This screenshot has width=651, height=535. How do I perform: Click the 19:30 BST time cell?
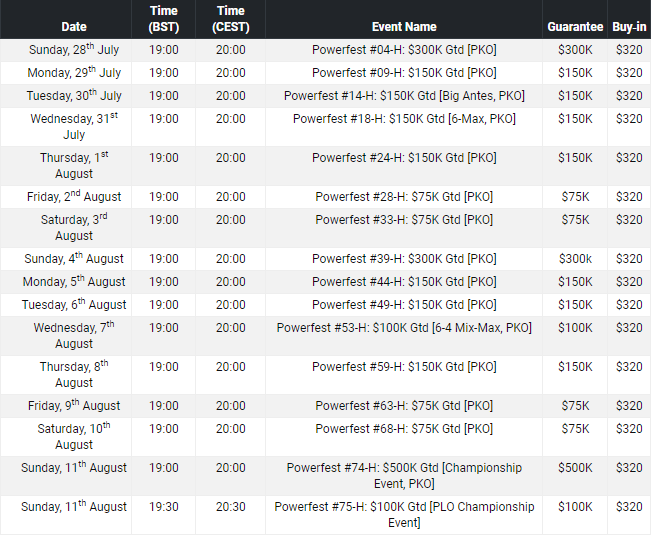[x=163, y=507]
